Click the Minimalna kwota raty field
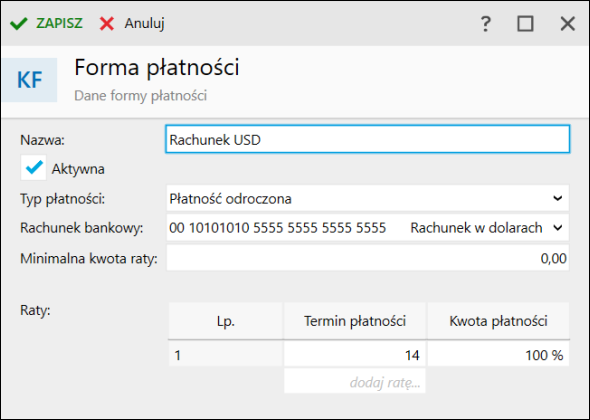This screenshot has height=420, width=590. click(368, 258)
